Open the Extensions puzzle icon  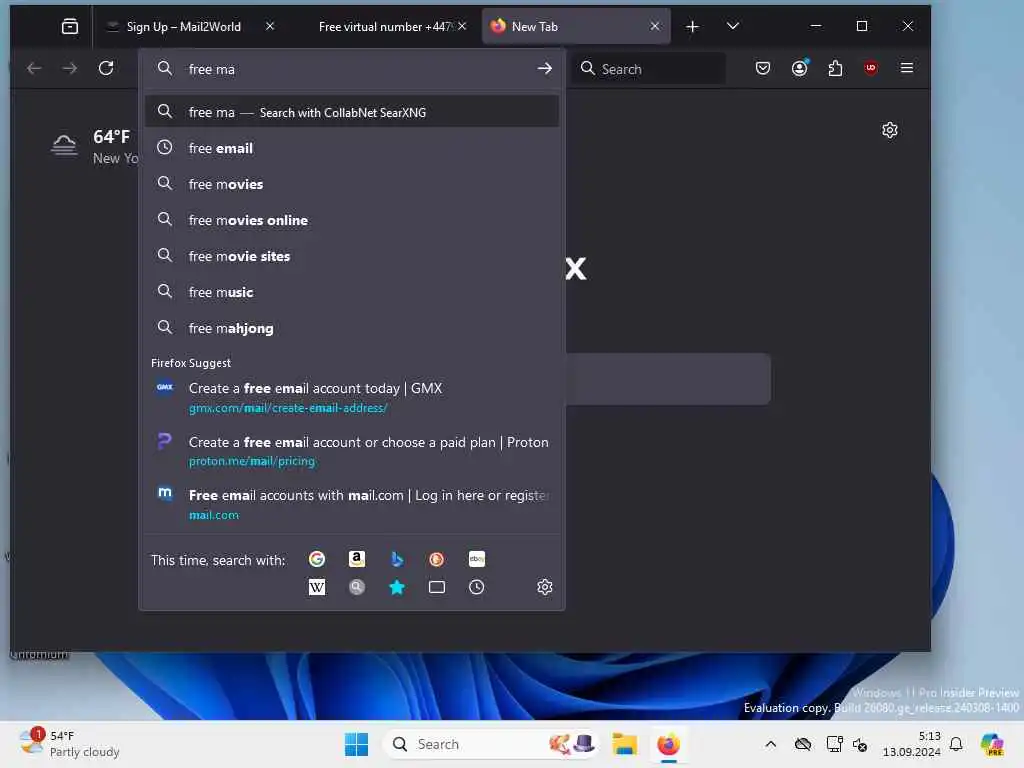point(835,68)
